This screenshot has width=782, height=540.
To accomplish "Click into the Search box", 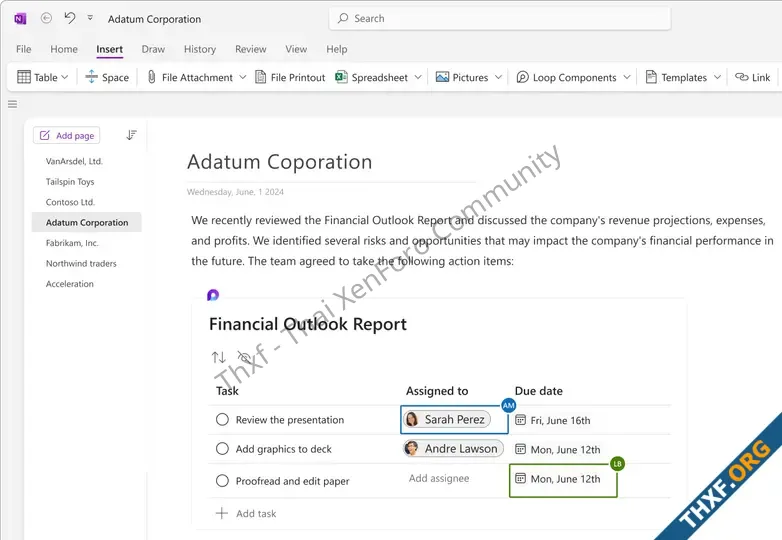I will pyautogui.click(x=500, y=18).
